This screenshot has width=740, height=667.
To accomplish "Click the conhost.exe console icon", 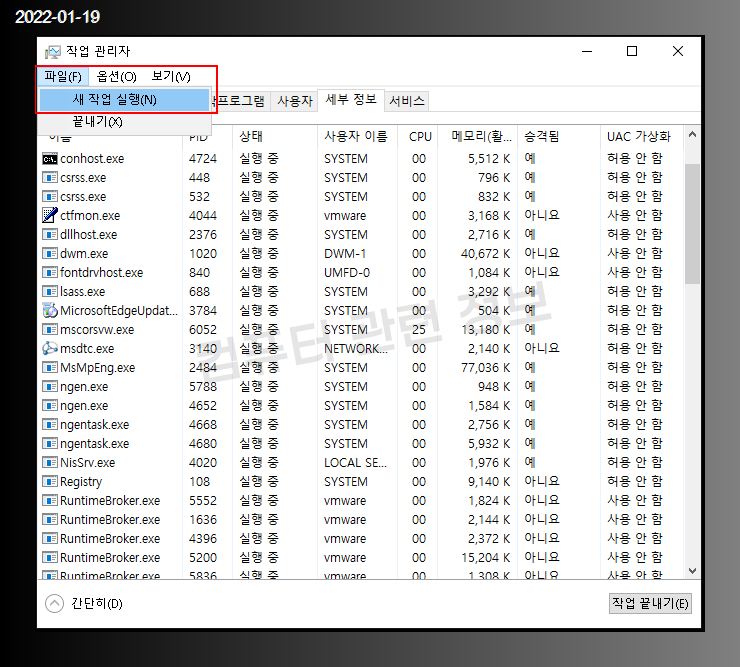I will (x=50, y=159).
